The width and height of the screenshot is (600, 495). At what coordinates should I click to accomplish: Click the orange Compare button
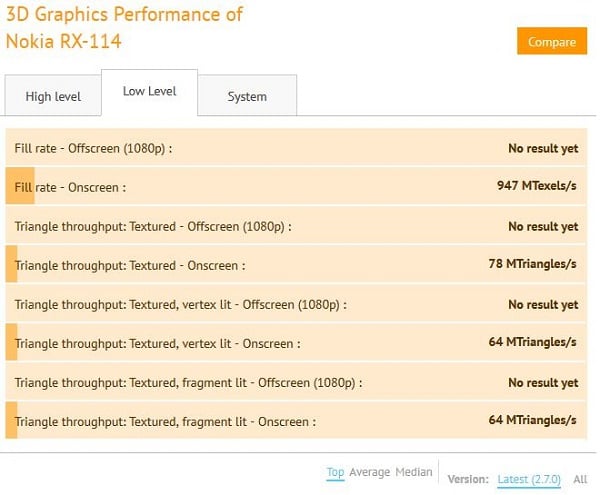(x=552, y=41)
